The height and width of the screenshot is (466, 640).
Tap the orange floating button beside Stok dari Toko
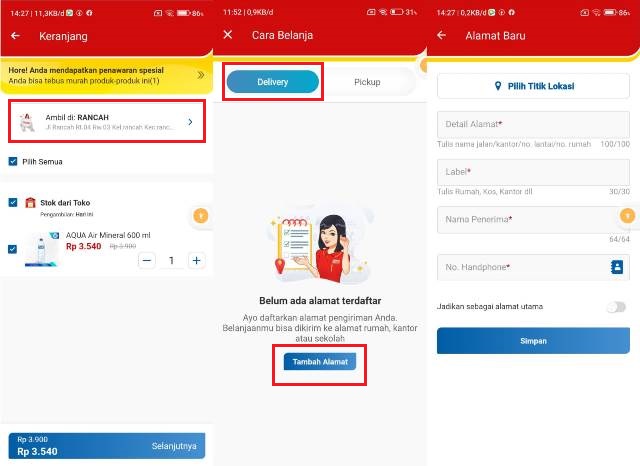coord(200,216)
